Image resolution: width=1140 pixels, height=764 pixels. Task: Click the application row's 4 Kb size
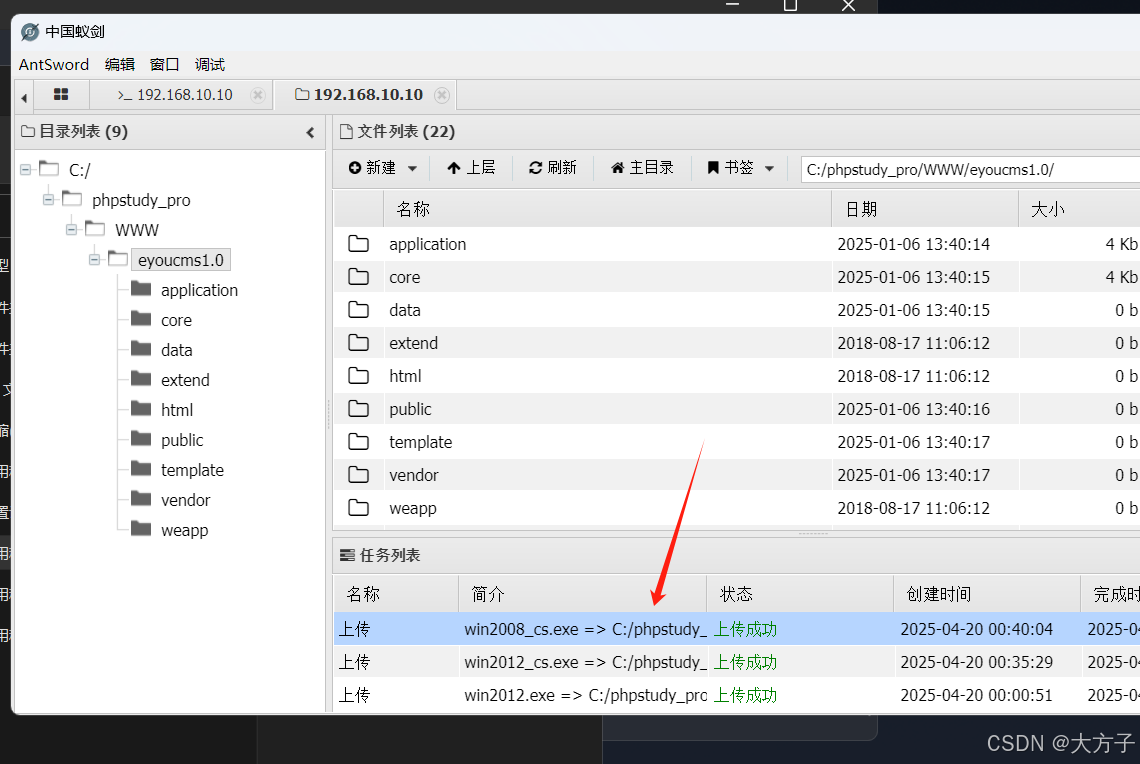tap(1121, 244)
